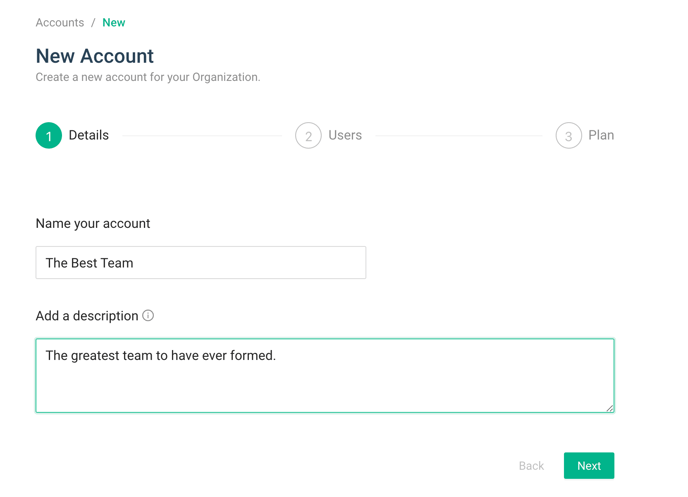The image size is (688, 497).
Task: Click the New breadcrumb item
Action: pos(114,22)
